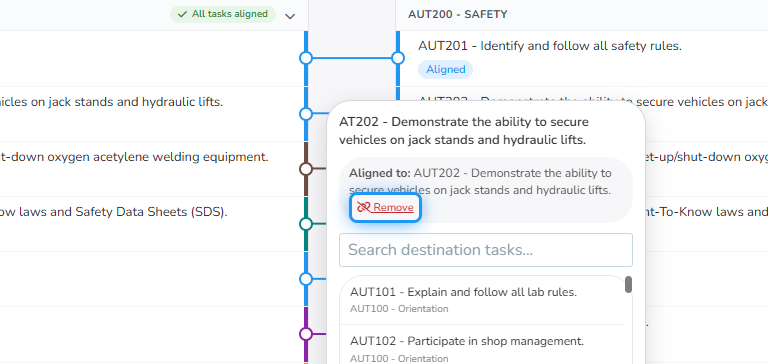Click the AUT200 - SAFETY header
The image size is (768, 364).
click(x=457, y=15)
